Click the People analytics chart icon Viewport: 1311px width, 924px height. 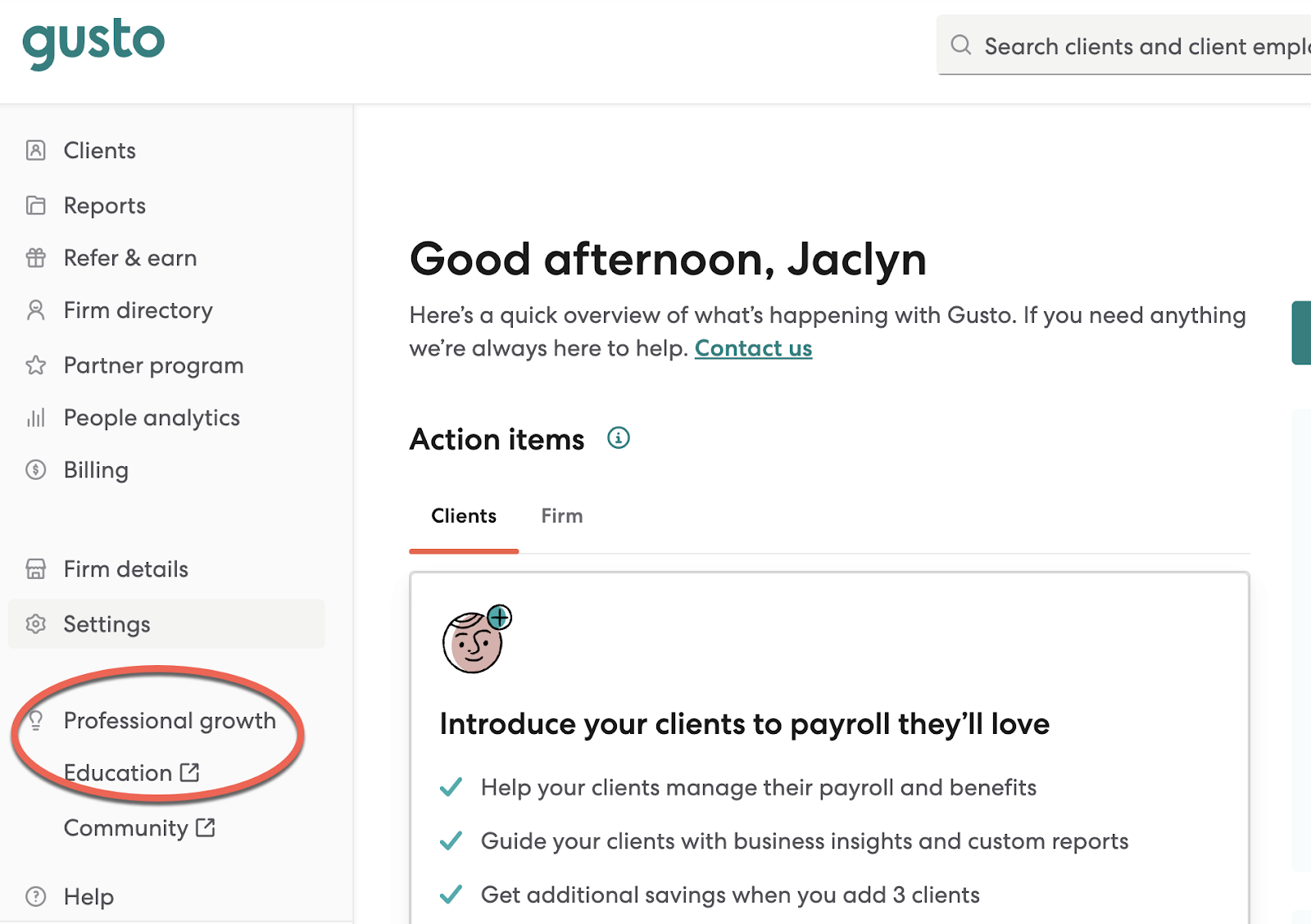pos(36,418)
